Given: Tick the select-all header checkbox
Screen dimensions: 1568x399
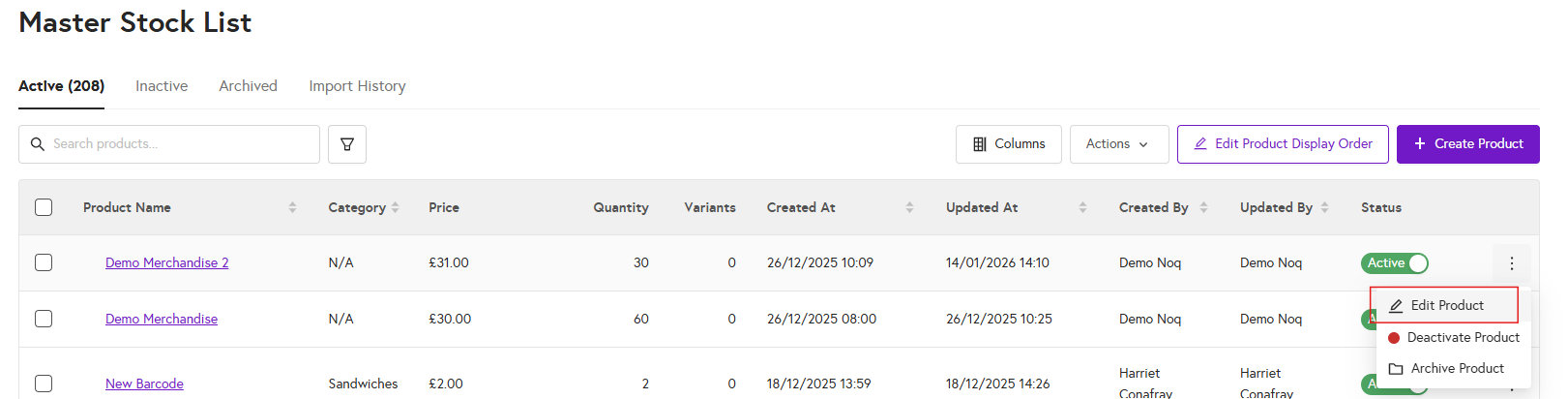Looking at the screenshot, I should tap(44, 207).
